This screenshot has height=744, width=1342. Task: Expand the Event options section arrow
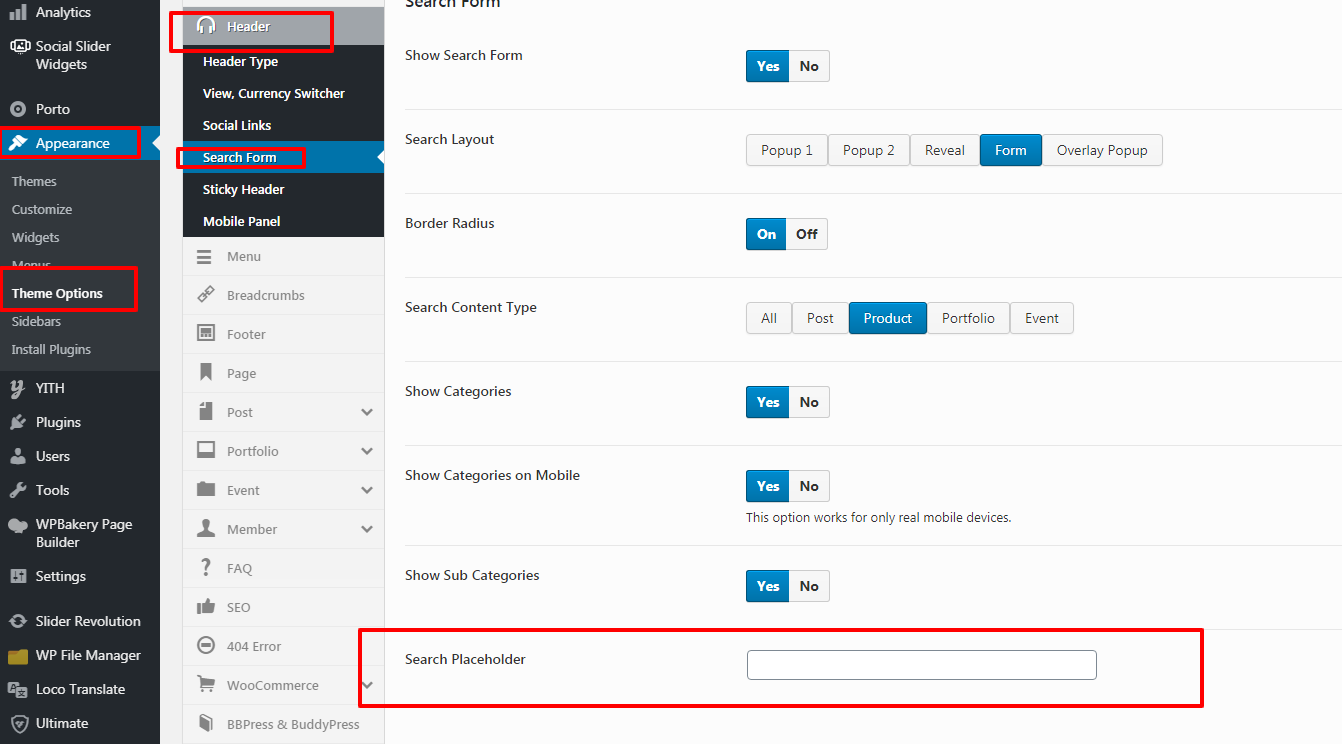[x=367, y=490]
